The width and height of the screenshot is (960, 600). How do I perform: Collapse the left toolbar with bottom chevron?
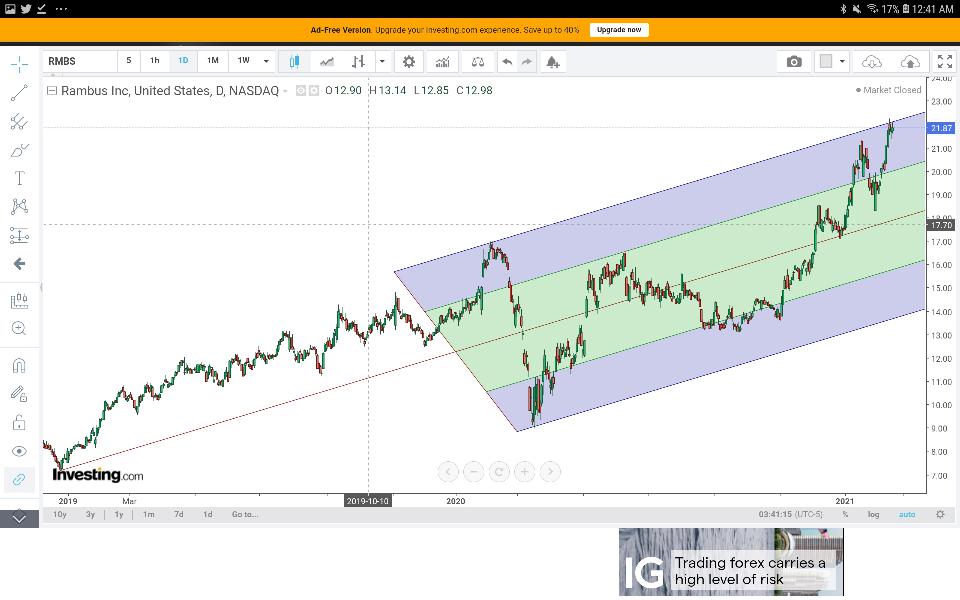point(19,519)
